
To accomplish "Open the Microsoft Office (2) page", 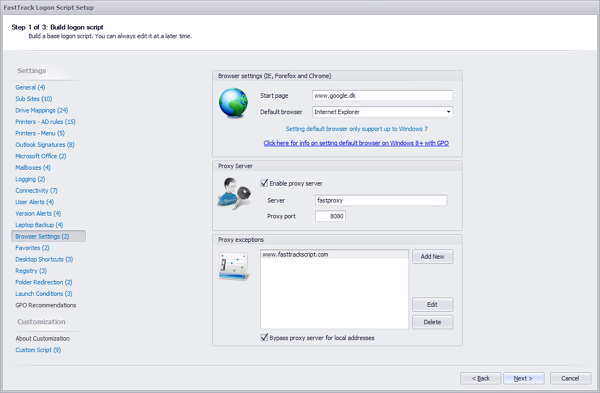I will pyautogui.click(x=41, y=156).
